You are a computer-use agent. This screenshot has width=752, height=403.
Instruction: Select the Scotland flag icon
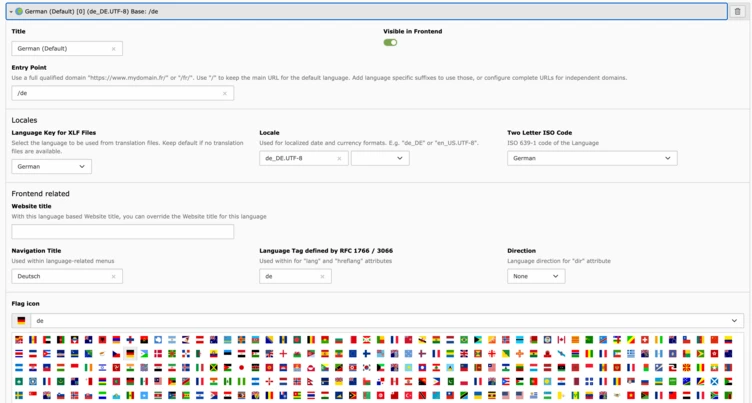pos(714,381)
